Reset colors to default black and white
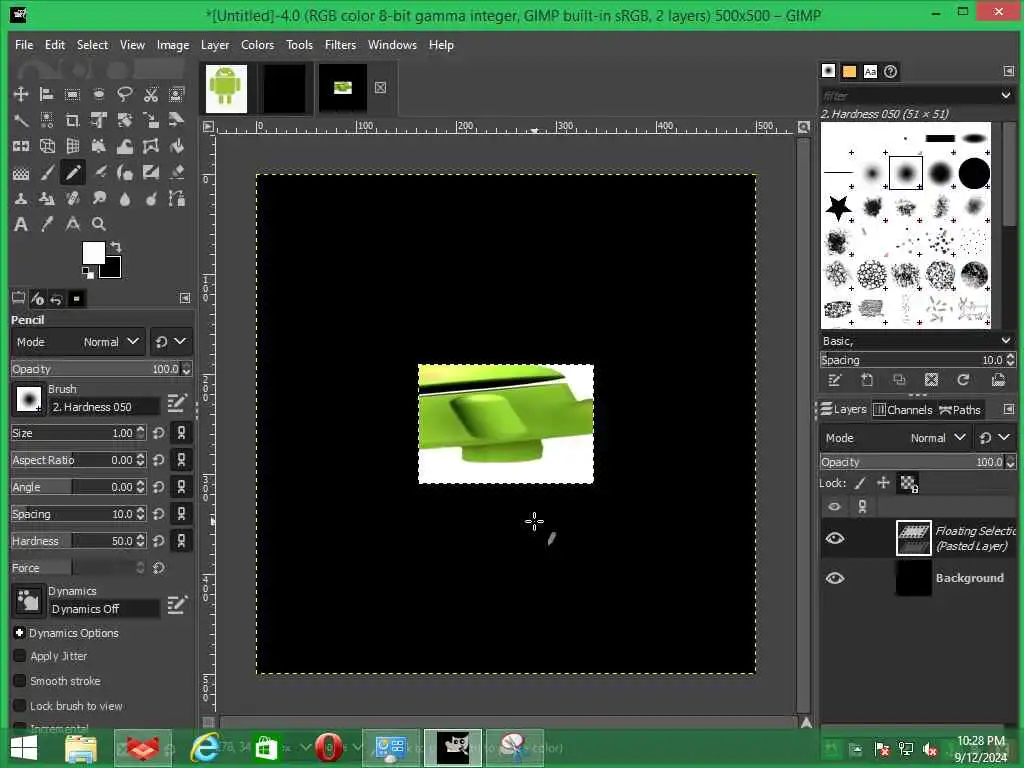The image size is (1024, 768). (x=87, y=272)
